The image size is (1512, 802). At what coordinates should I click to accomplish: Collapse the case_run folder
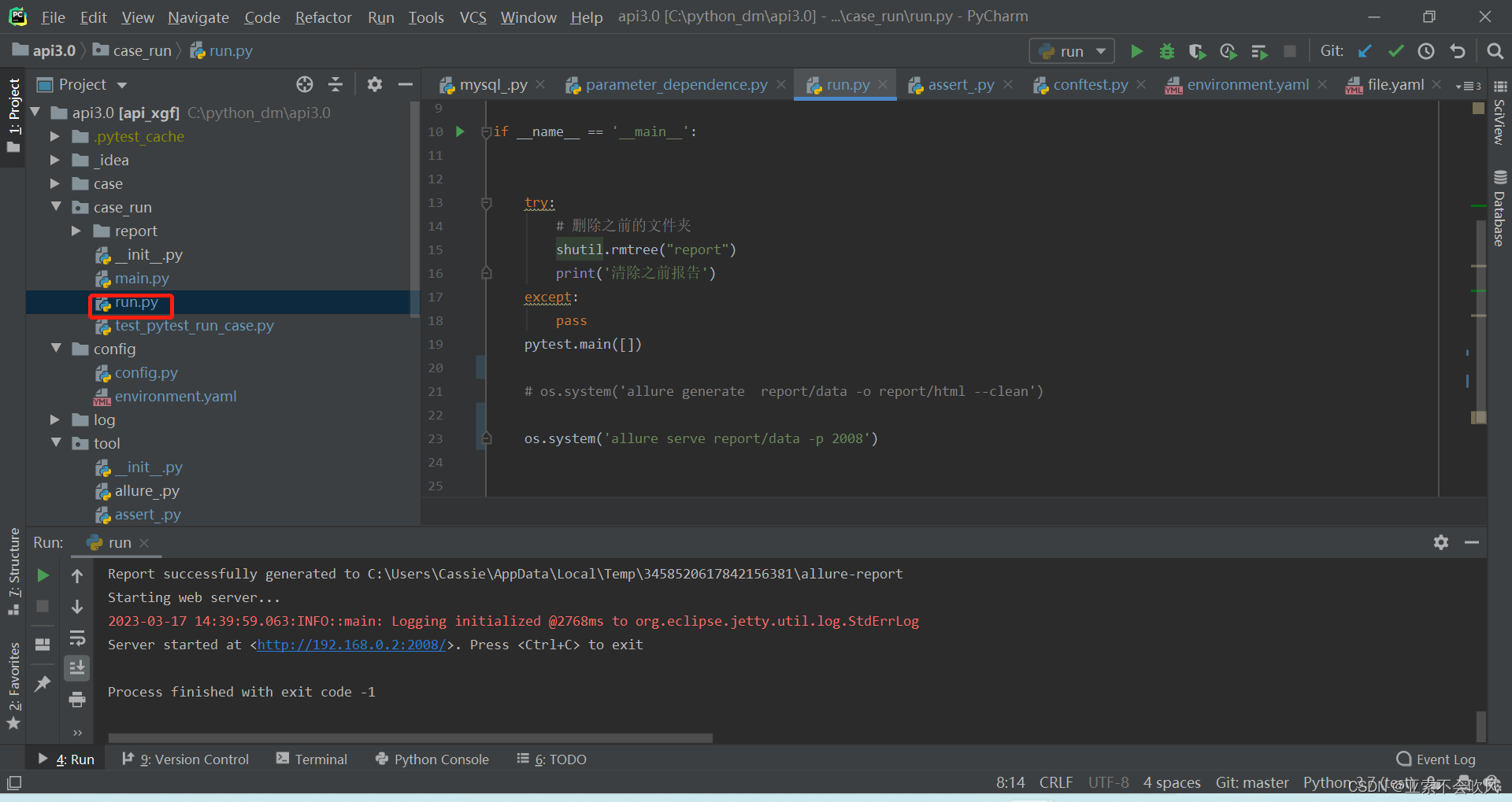(x=55, y=207)
